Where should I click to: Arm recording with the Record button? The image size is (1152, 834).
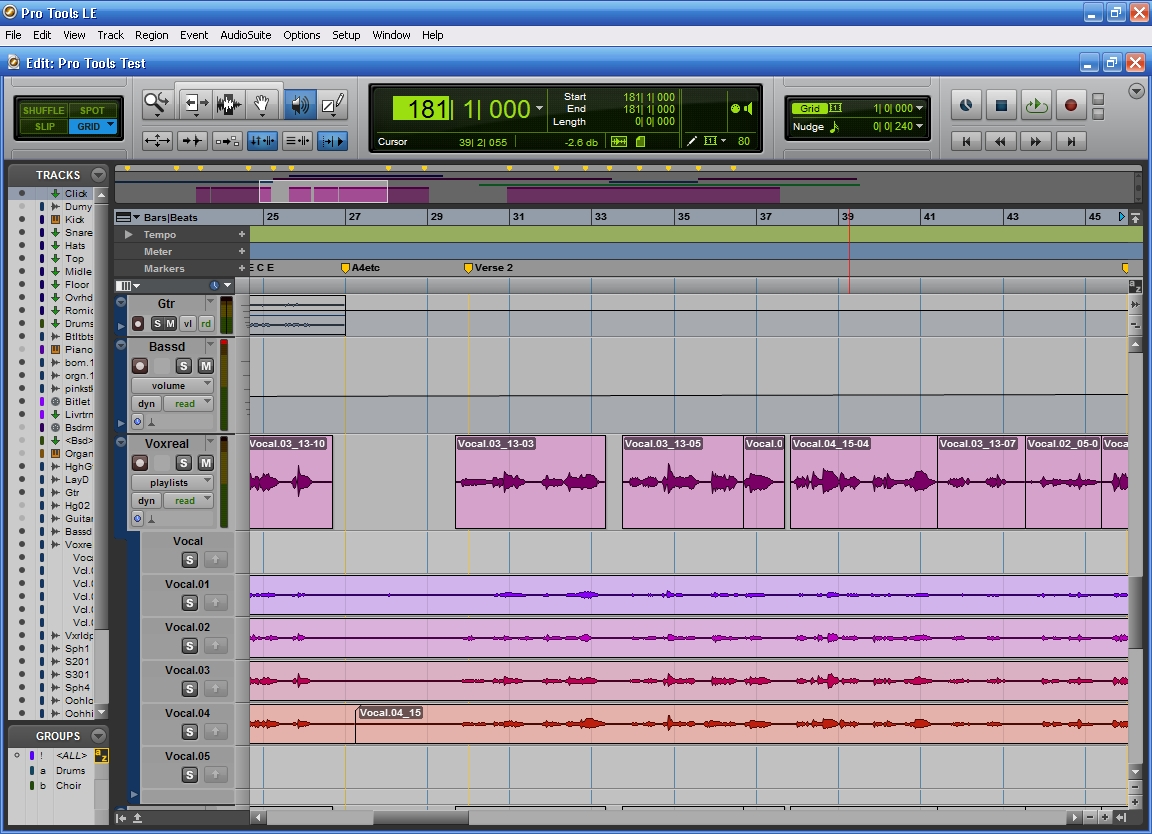[1071, 105]
